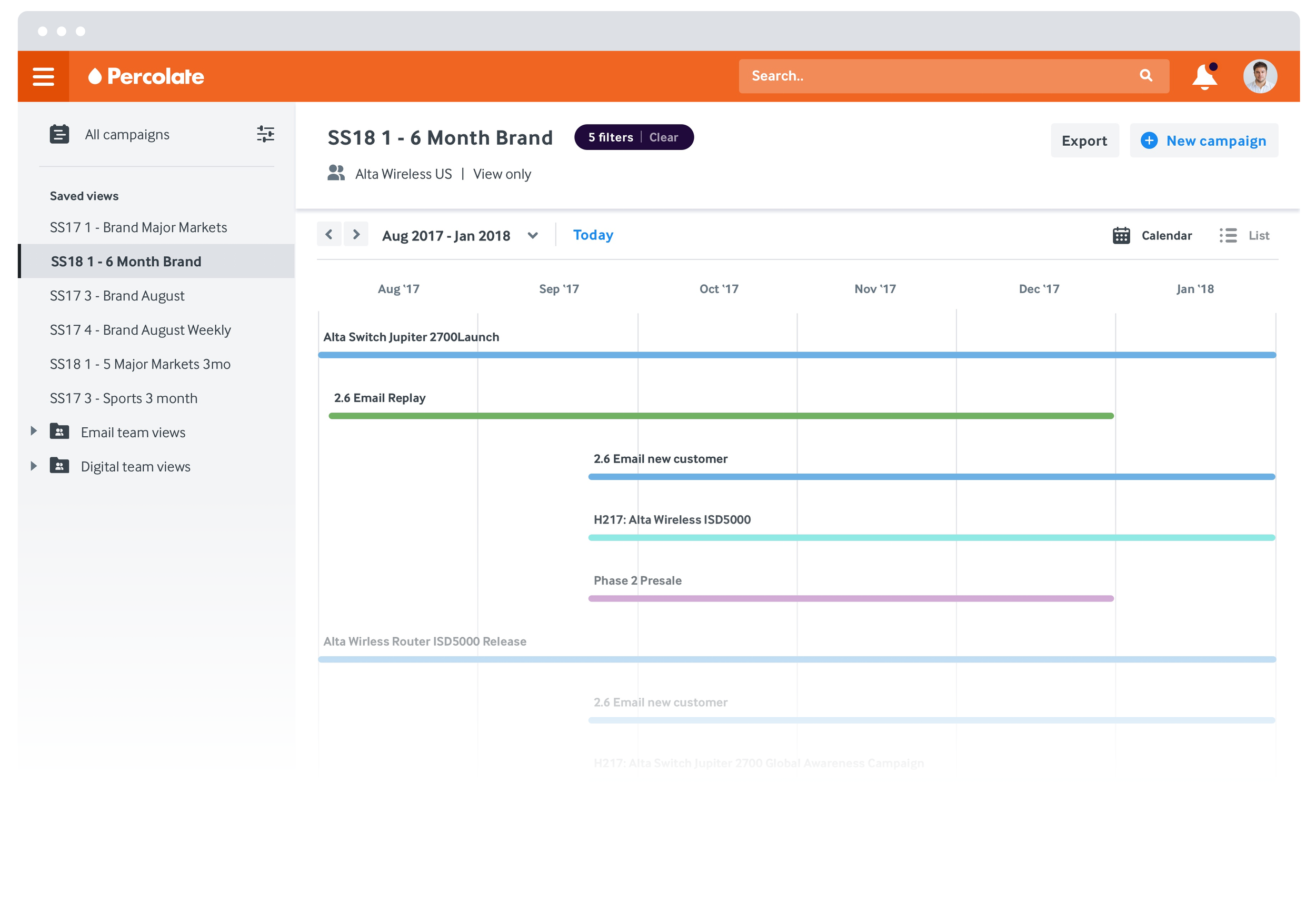This screenshot has width=1316, height=903.
Task: Click the Nov '17 month header
Action: click(x=875, y=289)
